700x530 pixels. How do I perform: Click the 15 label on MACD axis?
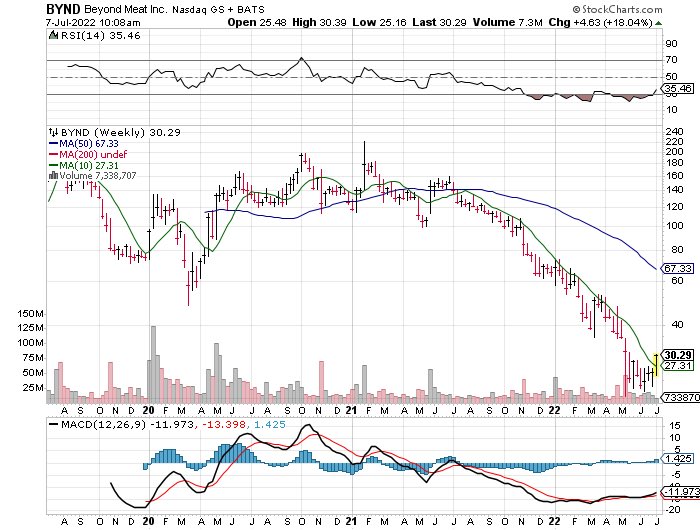675,426
